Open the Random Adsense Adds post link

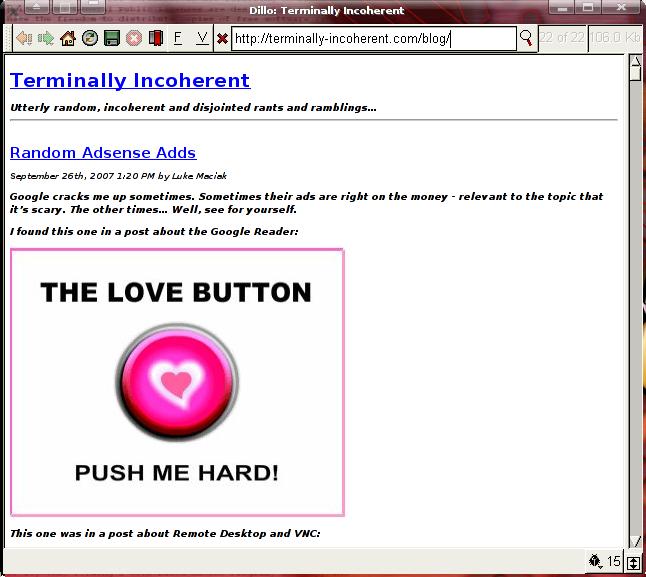(103, 152)
